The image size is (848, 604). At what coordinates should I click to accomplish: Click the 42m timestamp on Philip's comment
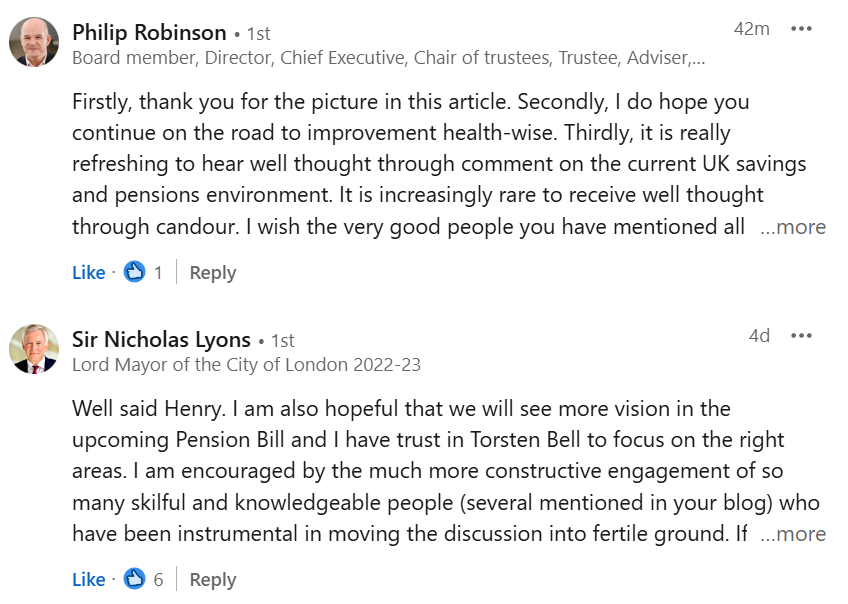(751, 29)
